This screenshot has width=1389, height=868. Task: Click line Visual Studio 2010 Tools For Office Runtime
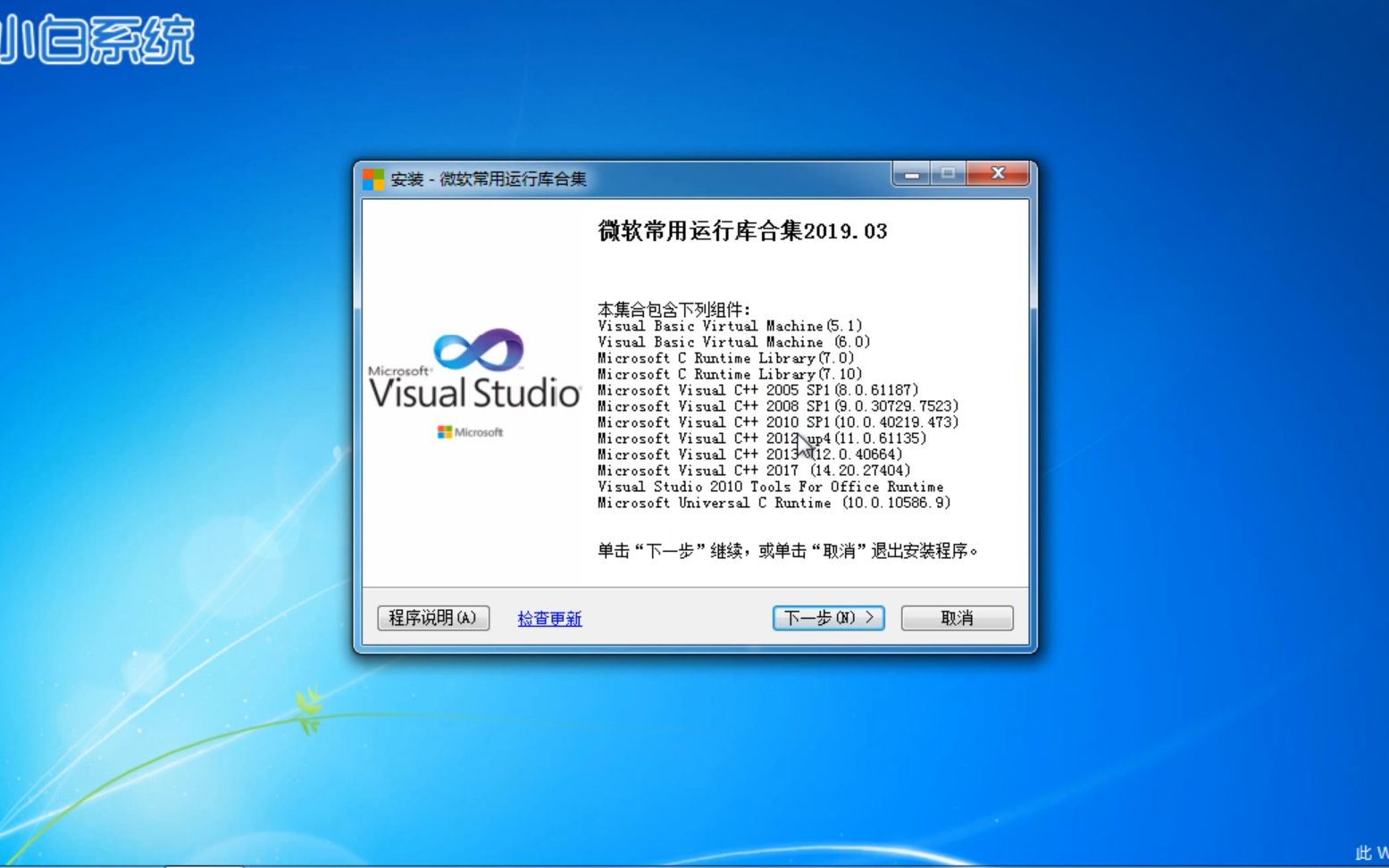pyautogui.click(x=771, y=487)
